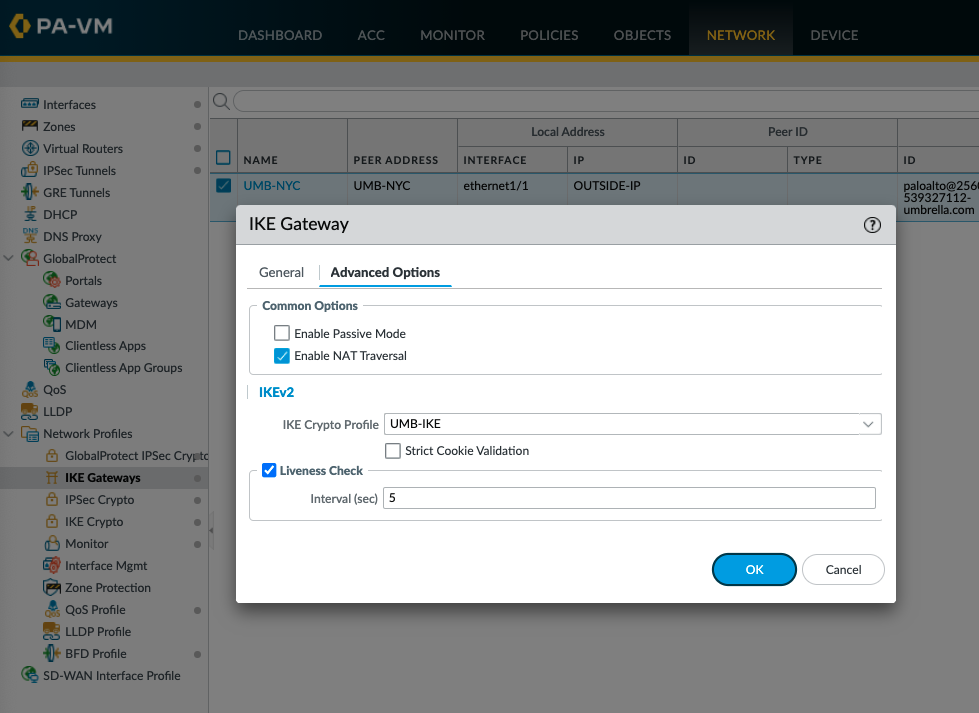Image resolution: width=979 pixels, height=713 pixels.
Task: Click the ethernet1/1 interface cell
Action: tap(496, 185)
